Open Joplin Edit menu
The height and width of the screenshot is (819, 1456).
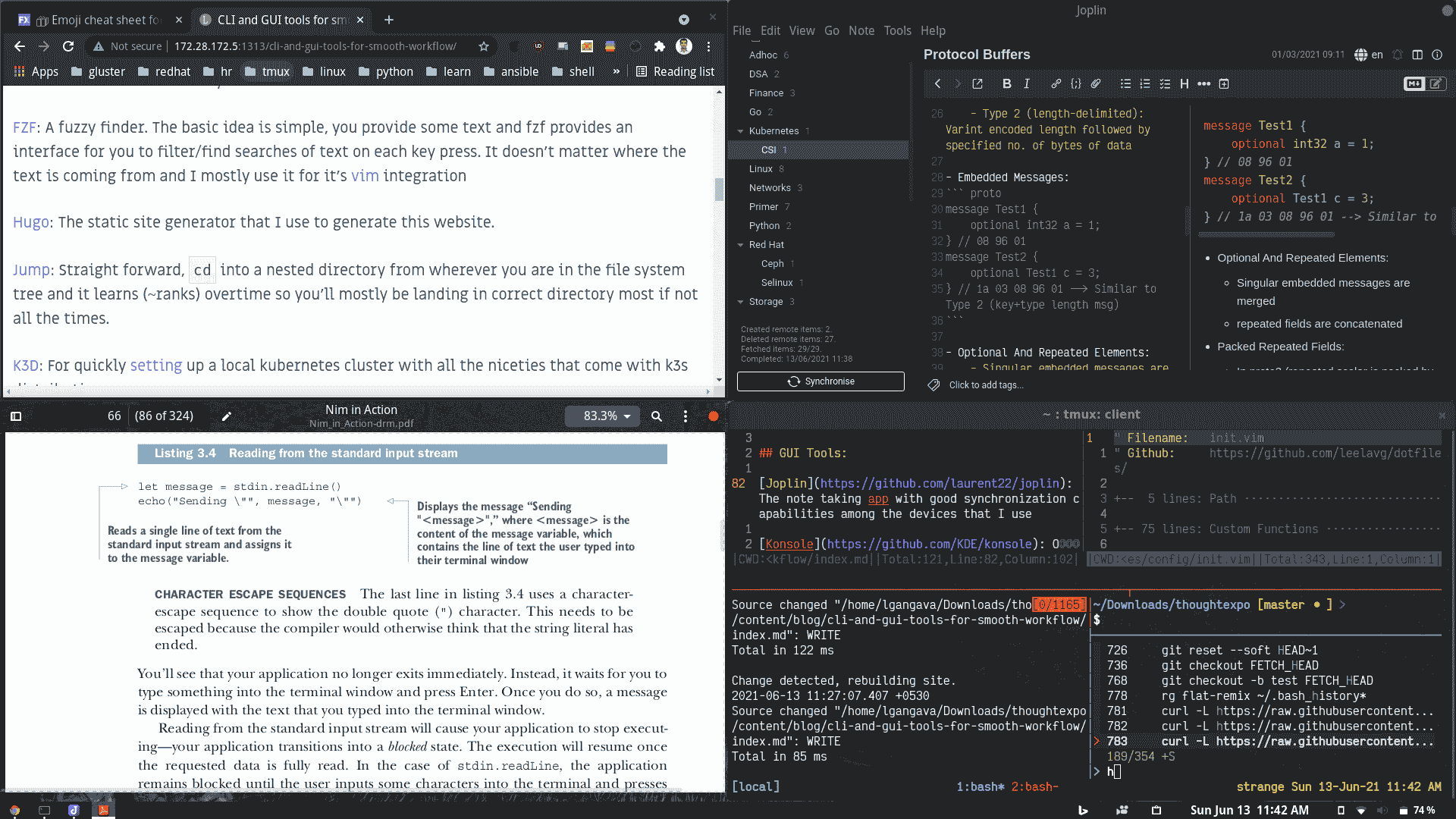770,31
